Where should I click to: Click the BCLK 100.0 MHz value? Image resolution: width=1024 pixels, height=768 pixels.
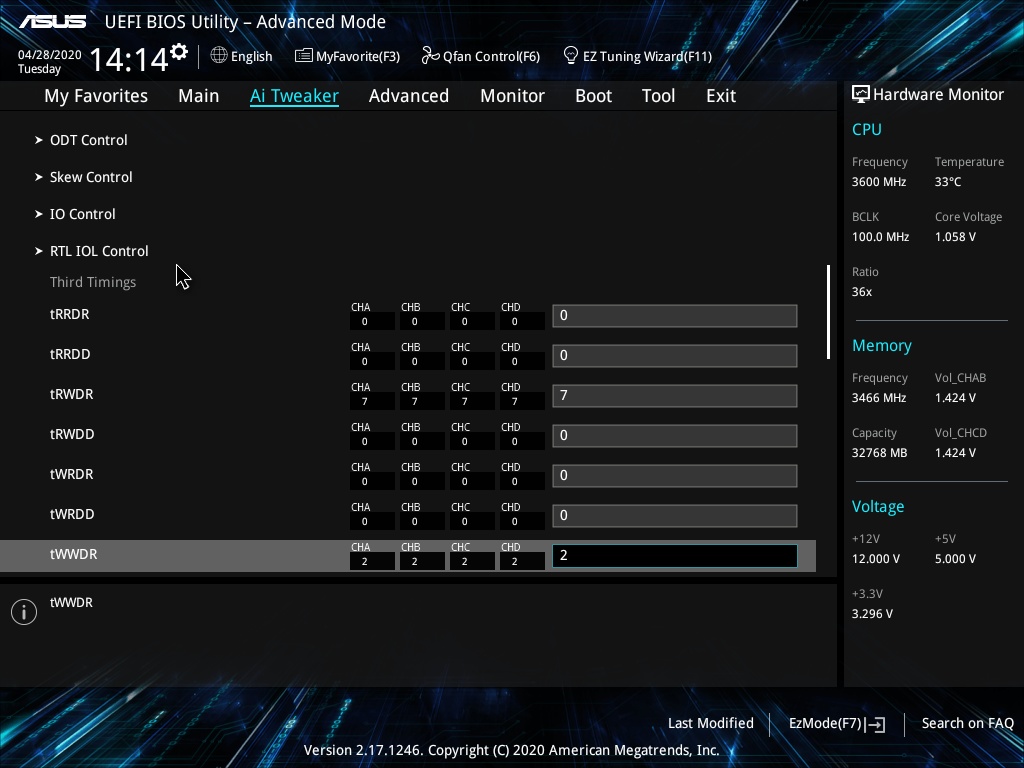[880, 237]
